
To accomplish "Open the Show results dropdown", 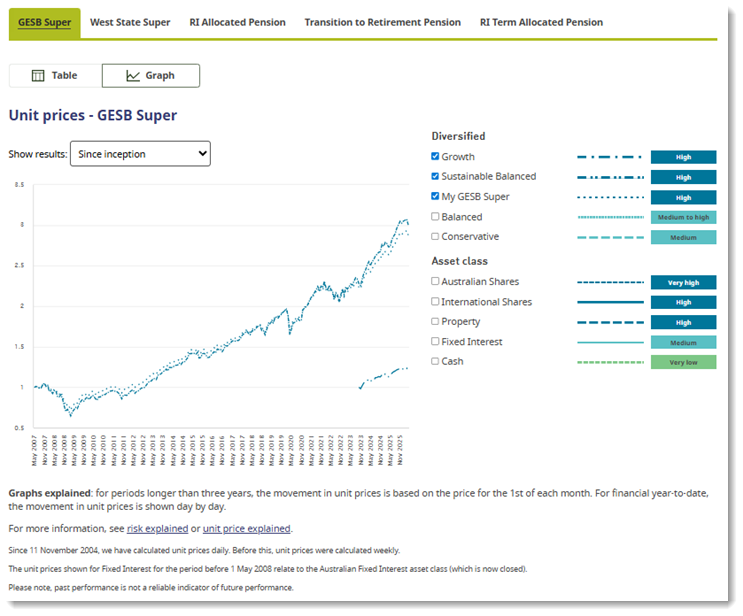I will 140,154.
